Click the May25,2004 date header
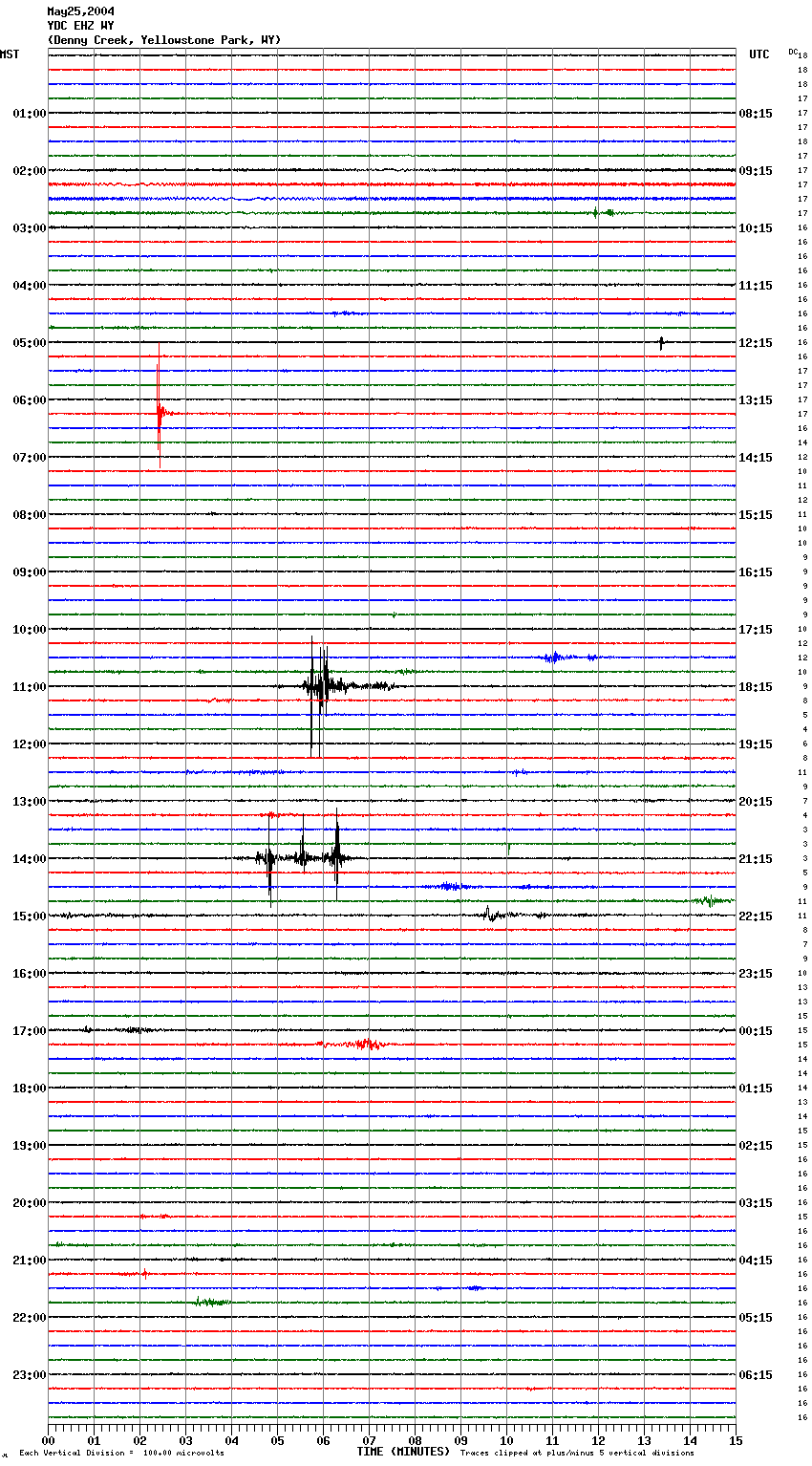 tap(80, 11)
